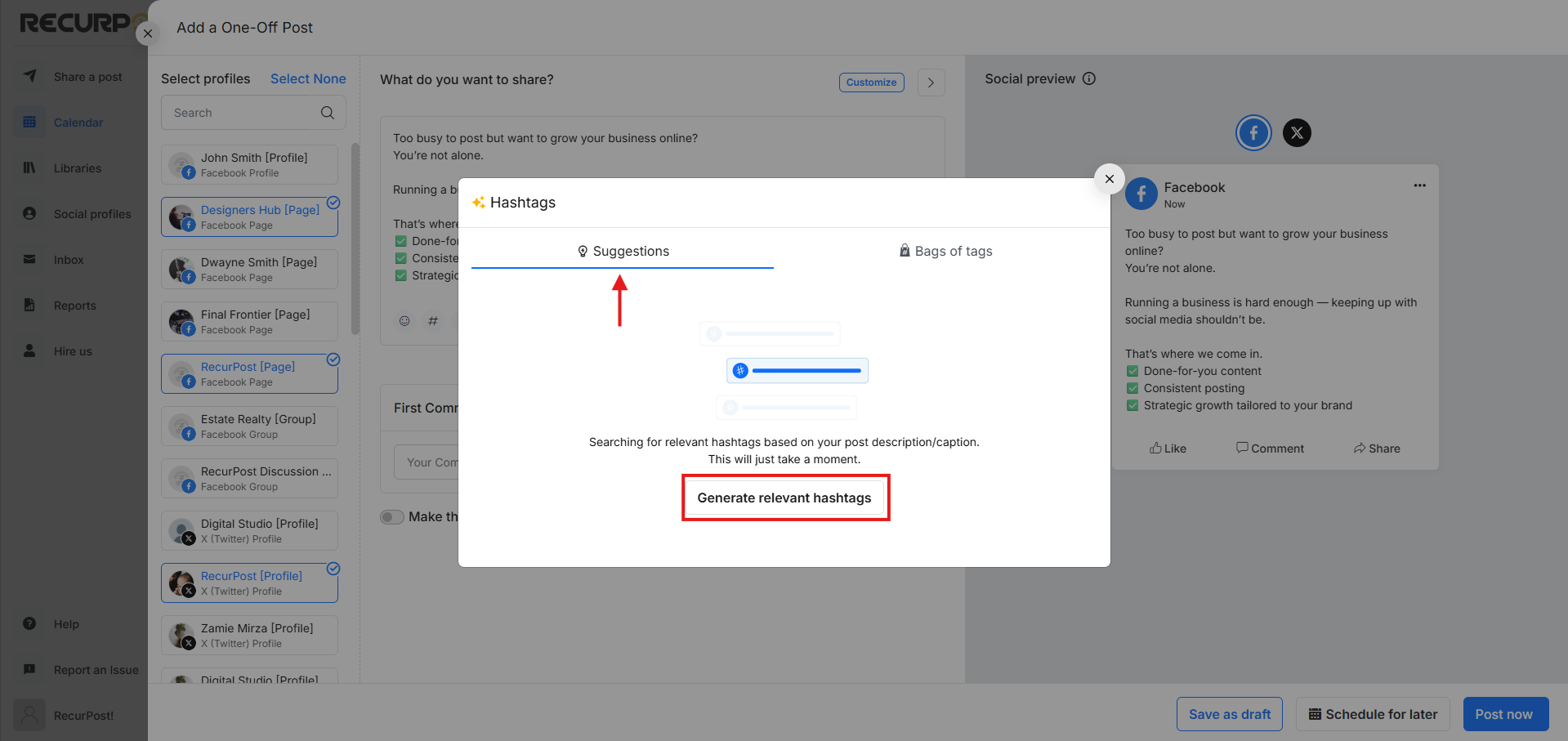Click the Suggestions lightbulb icon

point(583,251)
